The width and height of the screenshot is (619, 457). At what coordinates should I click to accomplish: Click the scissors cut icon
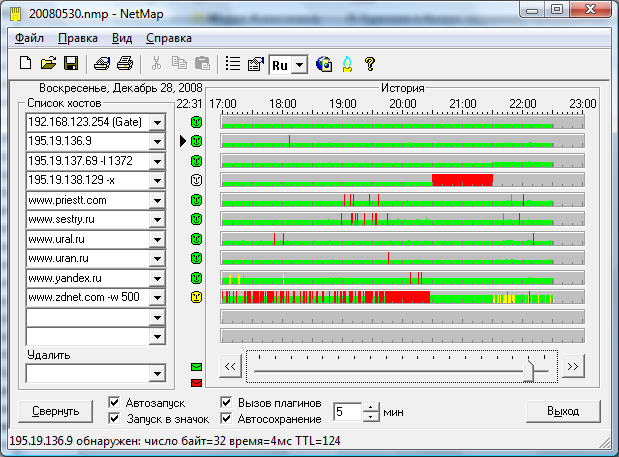point(156,63)
